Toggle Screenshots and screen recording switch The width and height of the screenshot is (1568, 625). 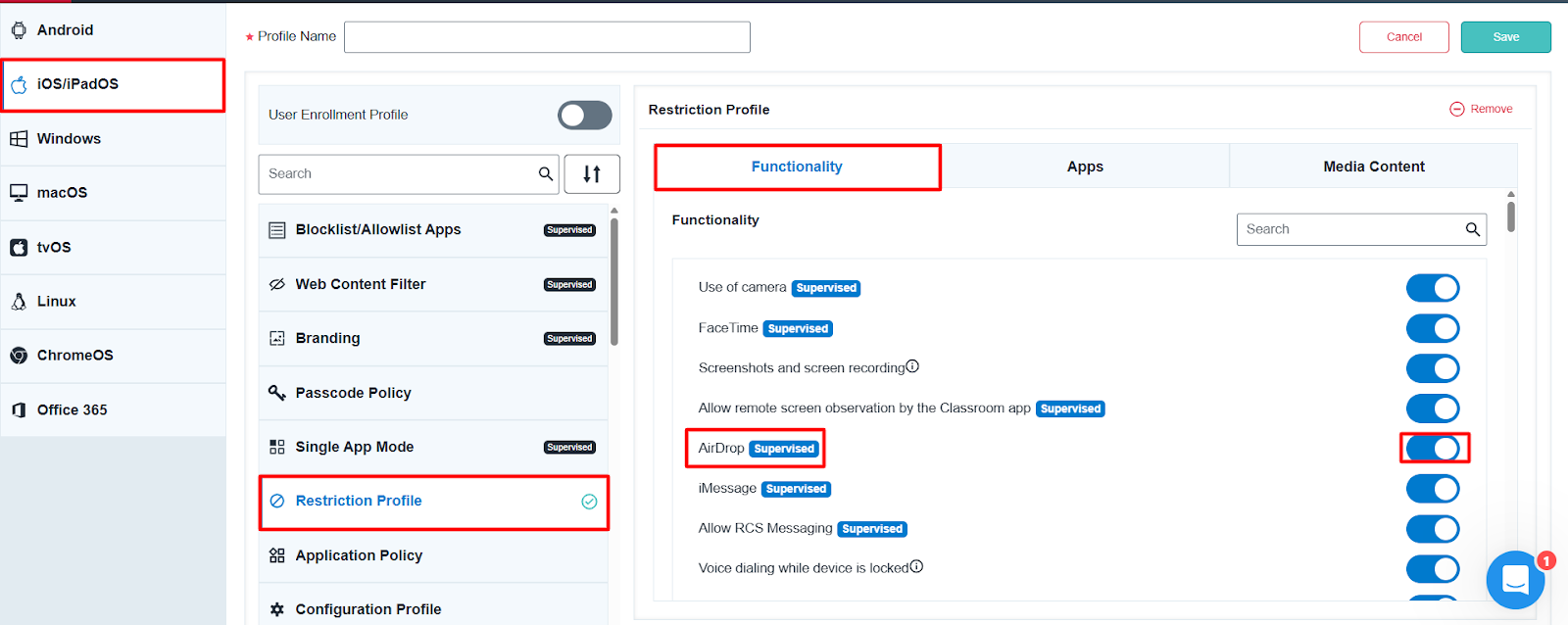[1433, 368]
